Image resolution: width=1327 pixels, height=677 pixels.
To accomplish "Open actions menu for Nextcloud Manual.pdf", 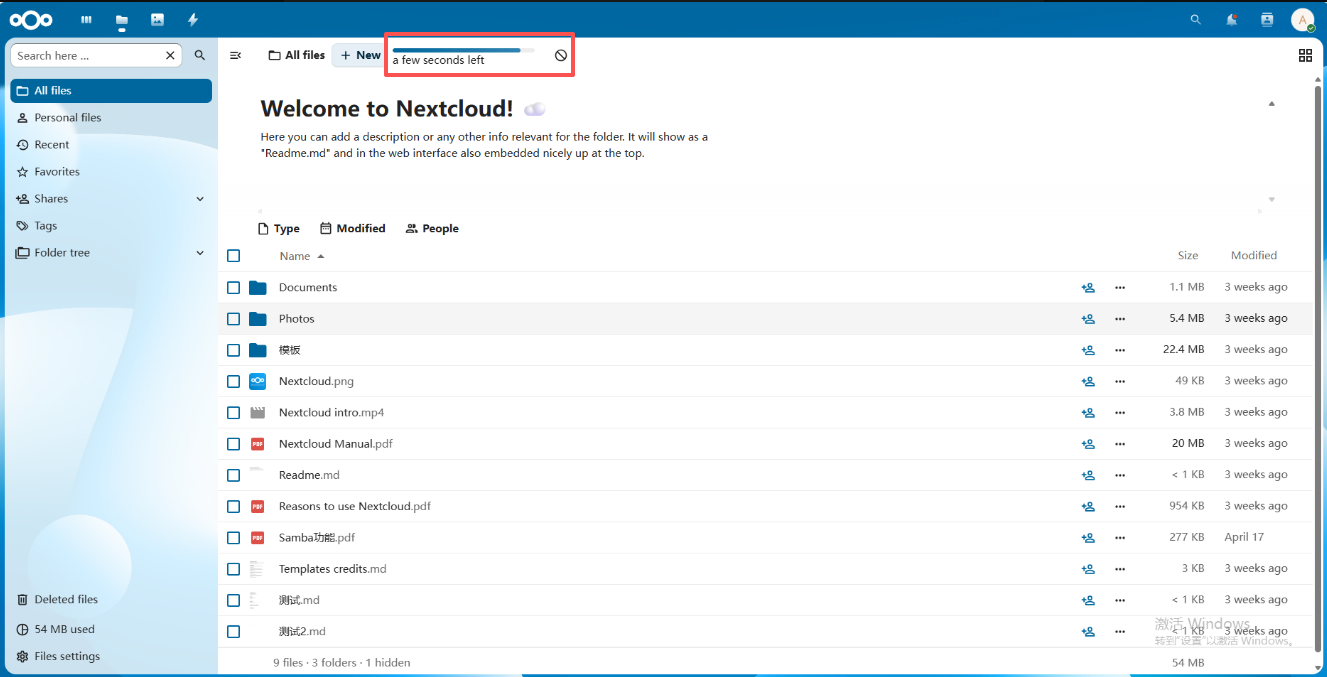I will click(x=1120, y=443).
